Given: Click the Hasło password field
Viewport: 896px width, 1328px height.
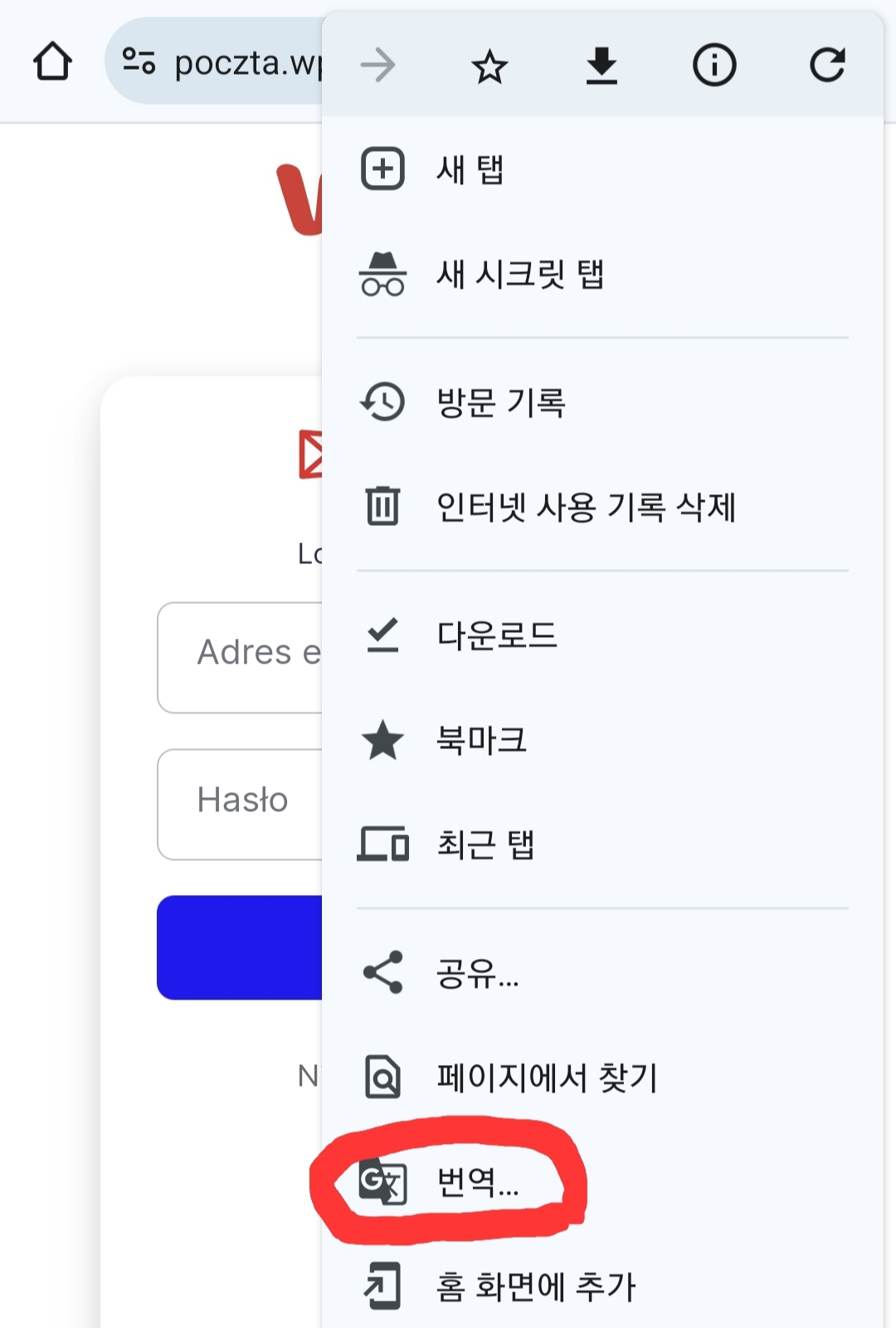Looking at the screenshot, I should (241, 801).
